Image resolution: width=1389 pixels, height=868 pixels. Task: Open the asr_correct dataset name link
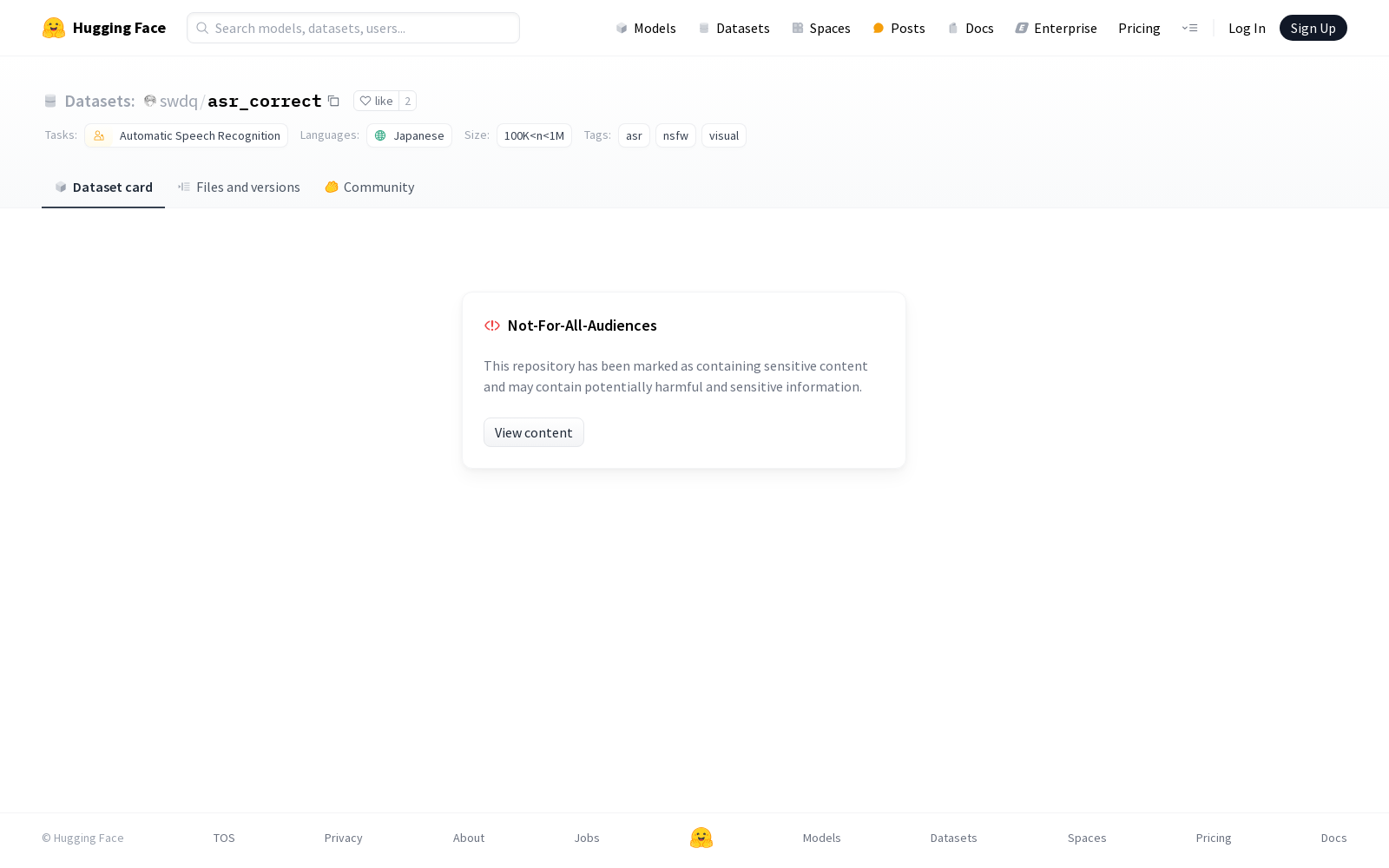[265, 101]
